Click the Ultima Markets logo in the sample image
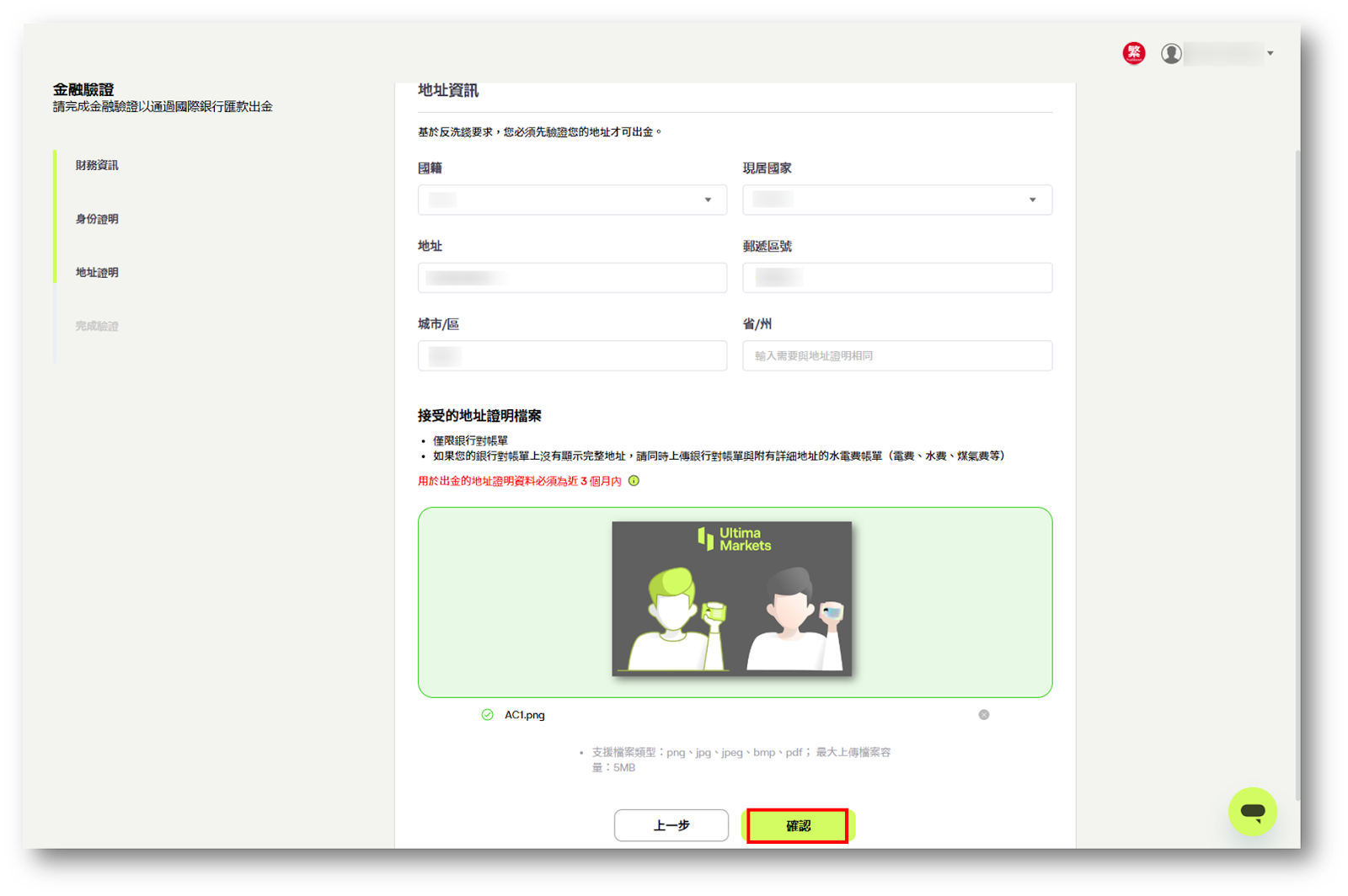The height and width of the screenshot is (896, 1348). point(732,538)
